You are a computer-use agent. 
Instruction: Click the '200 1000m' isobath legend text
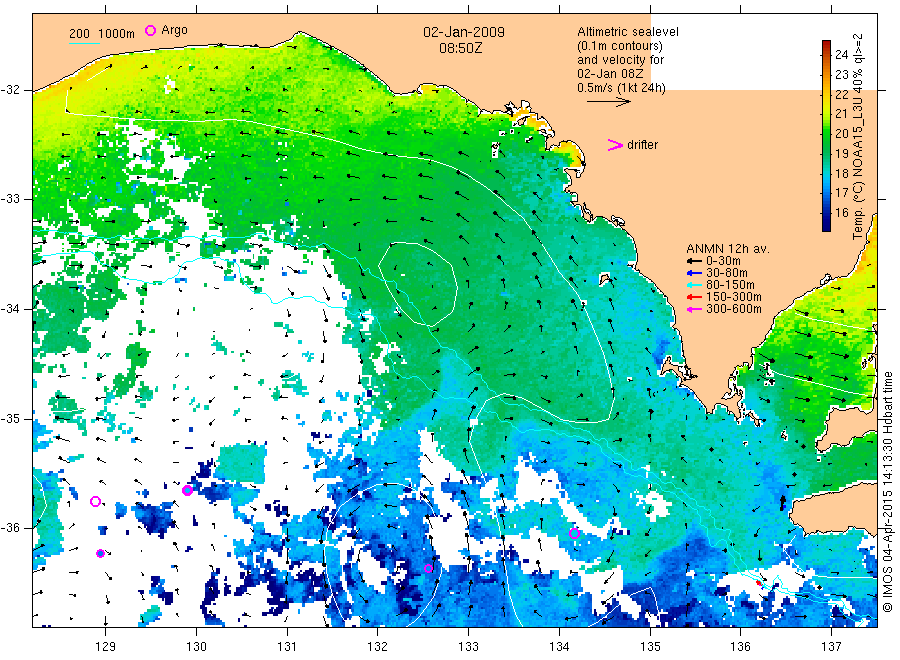[102, 34]
